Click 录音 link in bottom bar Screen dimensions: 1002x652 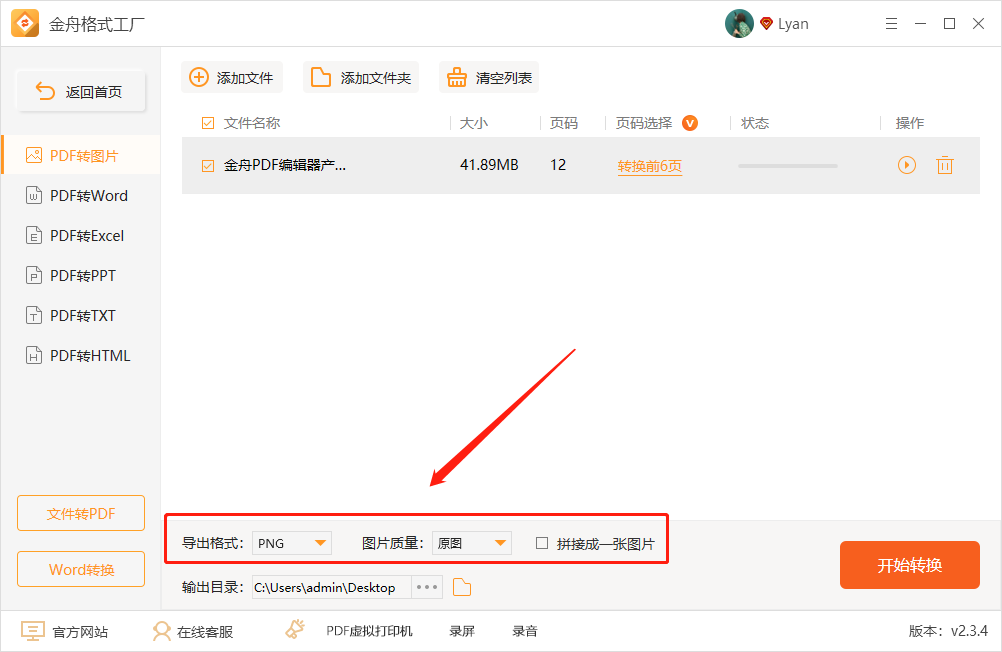(x=525, y=632)
